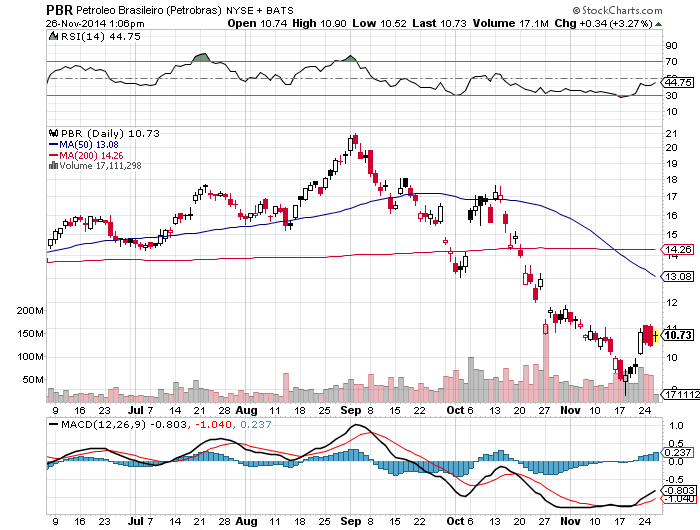Click the RSI(14) 44.75 indicator label
Screen dimensions: 700x530
point(100,37)
